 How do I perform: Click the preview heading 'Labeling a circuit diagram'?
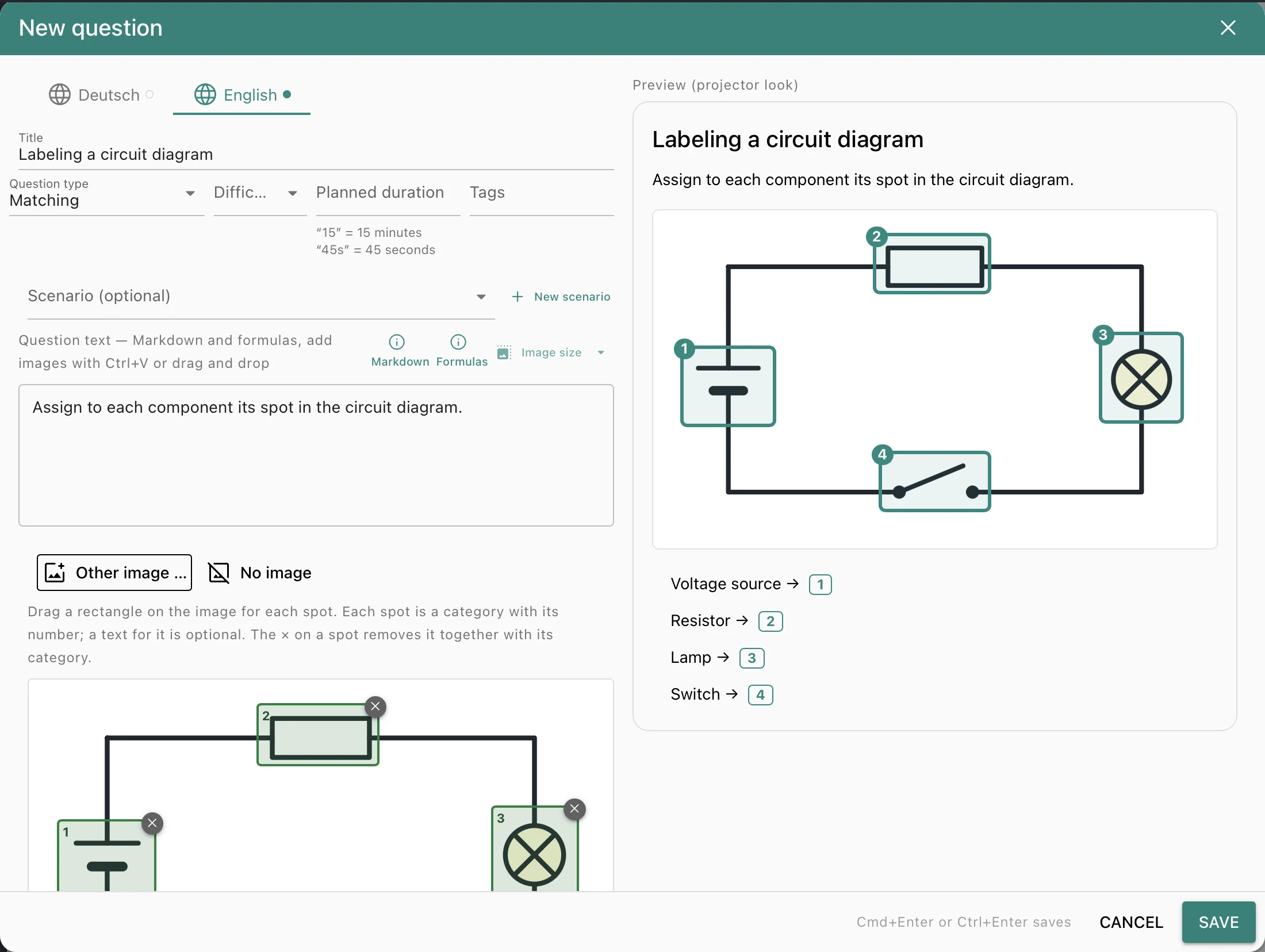[x=788, y=140]
